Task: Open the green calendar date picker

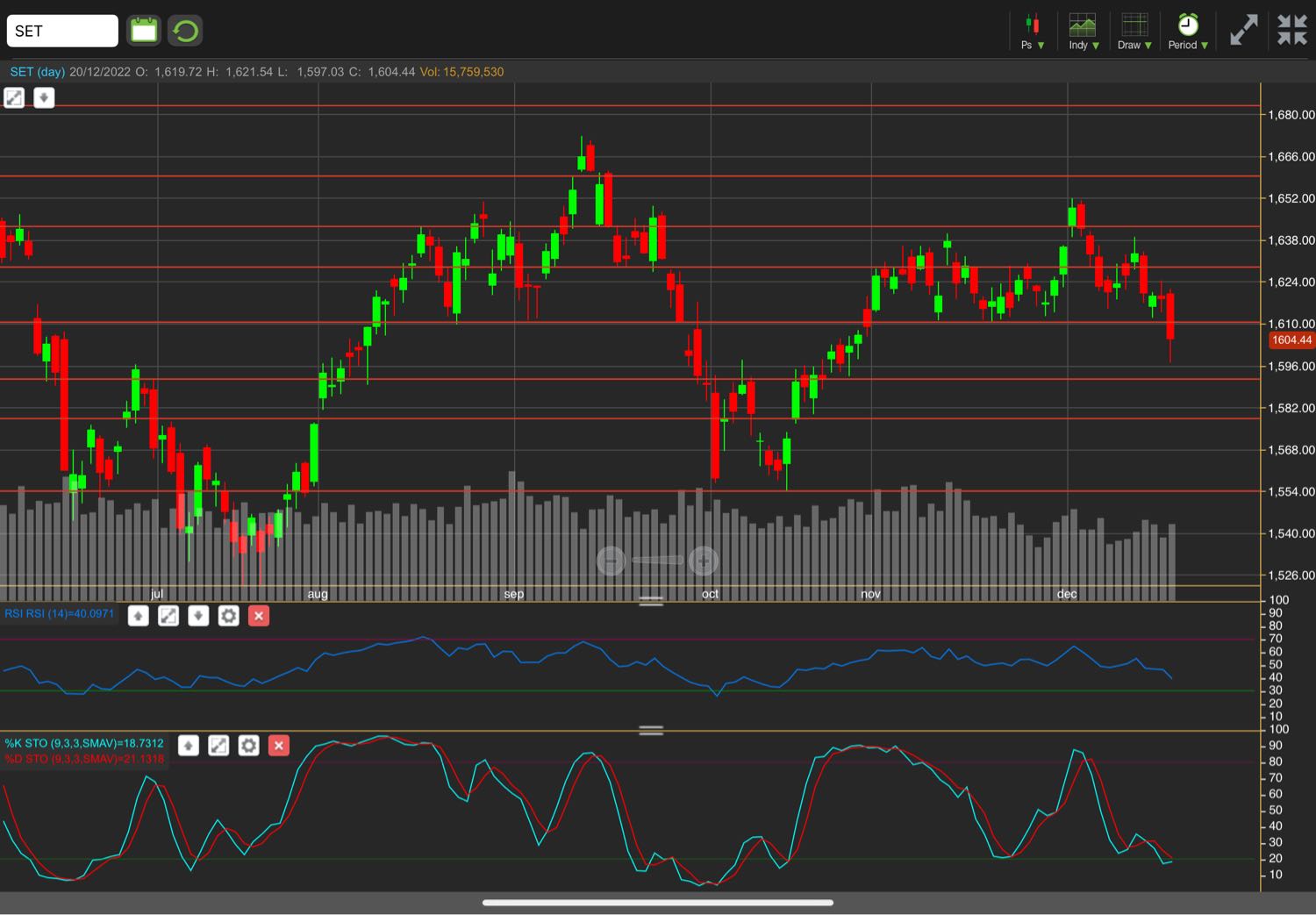Action: pos(144,31)
